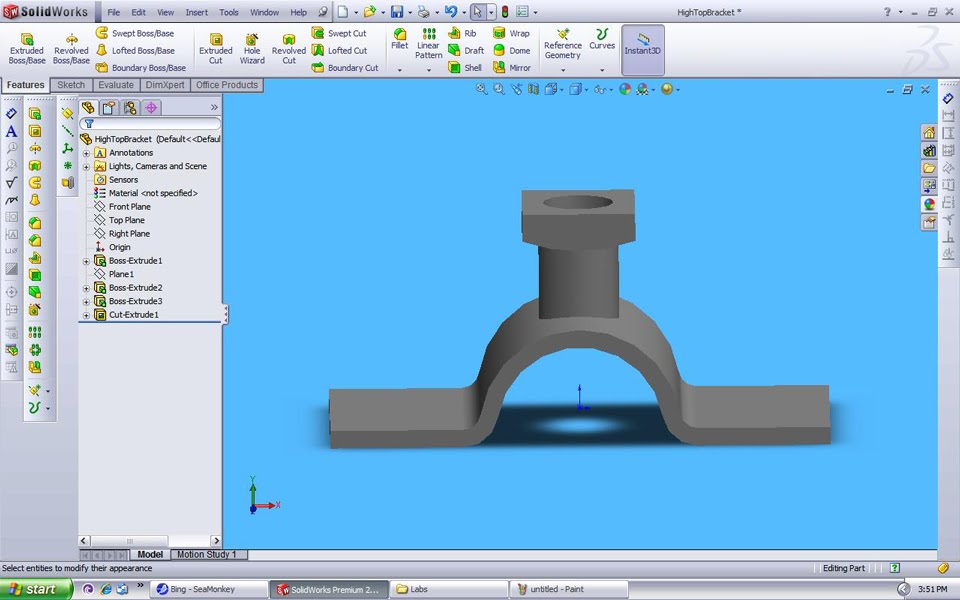The image size is (960, 600).
Task: Select the Extruded Cut tool
Action: click(x=216, y=47)
